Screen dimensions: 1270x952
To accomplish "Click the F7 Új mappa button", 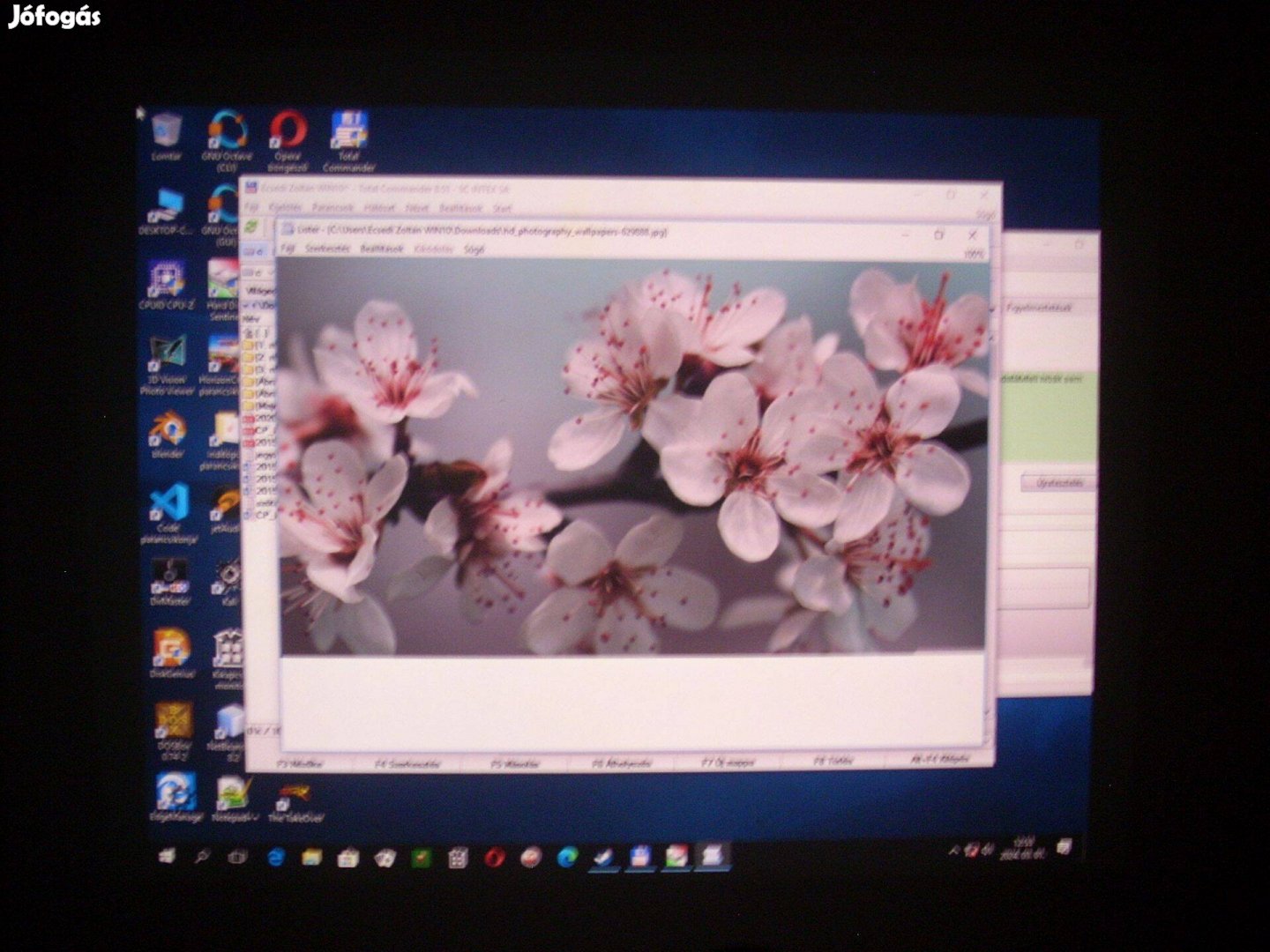I will tap(728, 762).
